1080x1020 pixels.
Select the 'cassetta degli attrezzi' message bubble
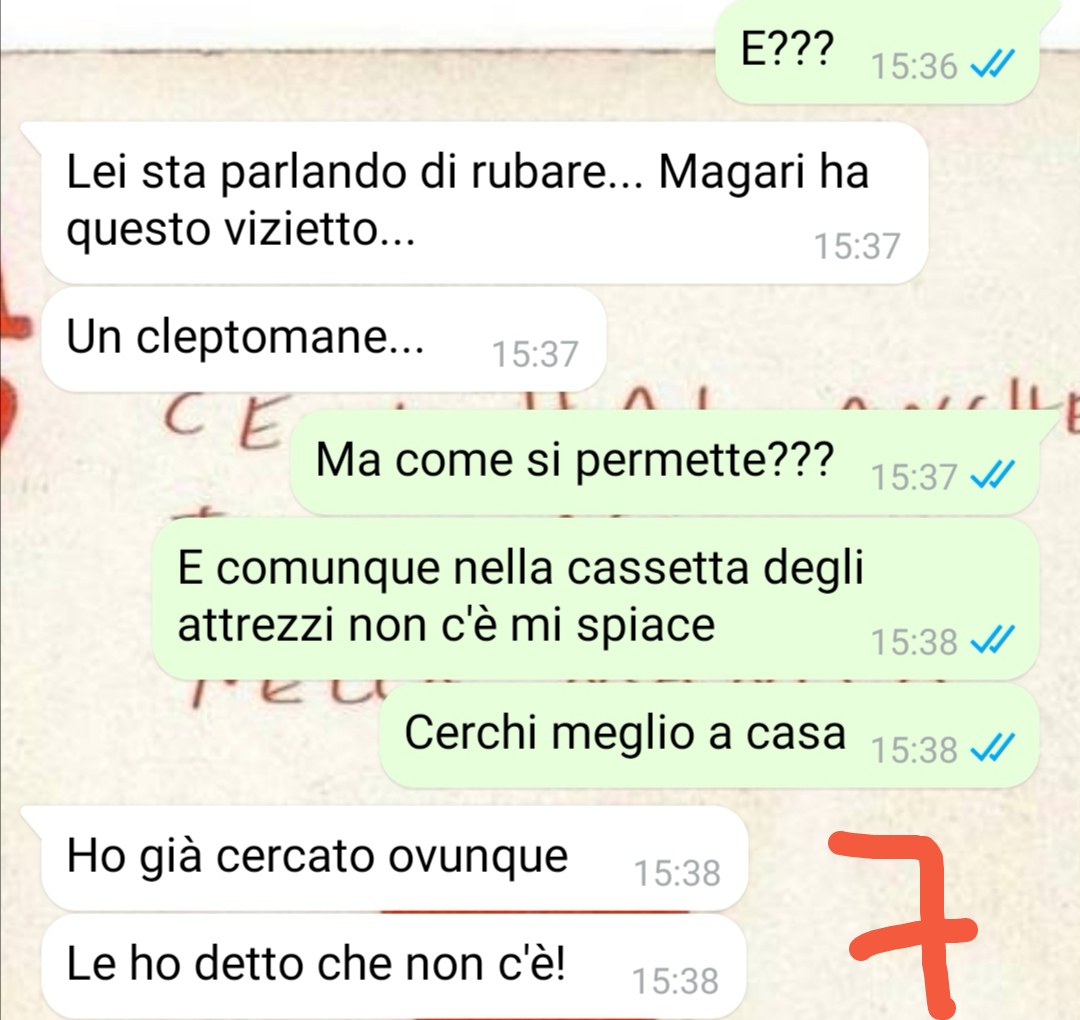point(595,599)
